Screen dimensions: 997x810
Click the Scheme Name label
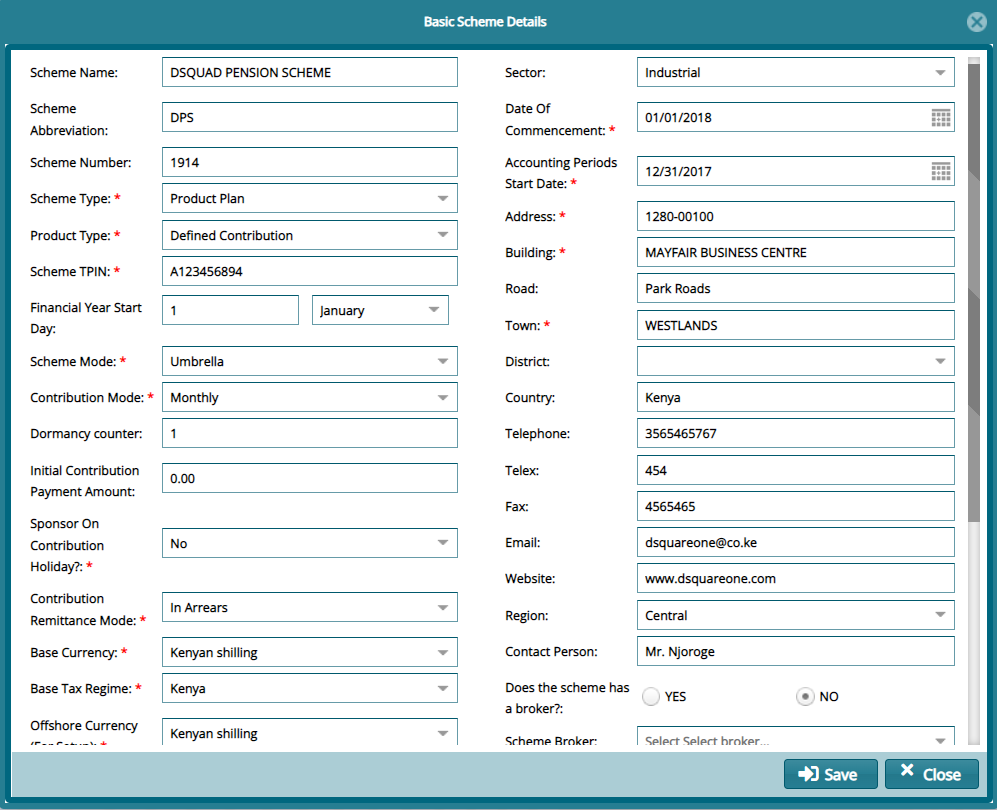tap(74, 72)
